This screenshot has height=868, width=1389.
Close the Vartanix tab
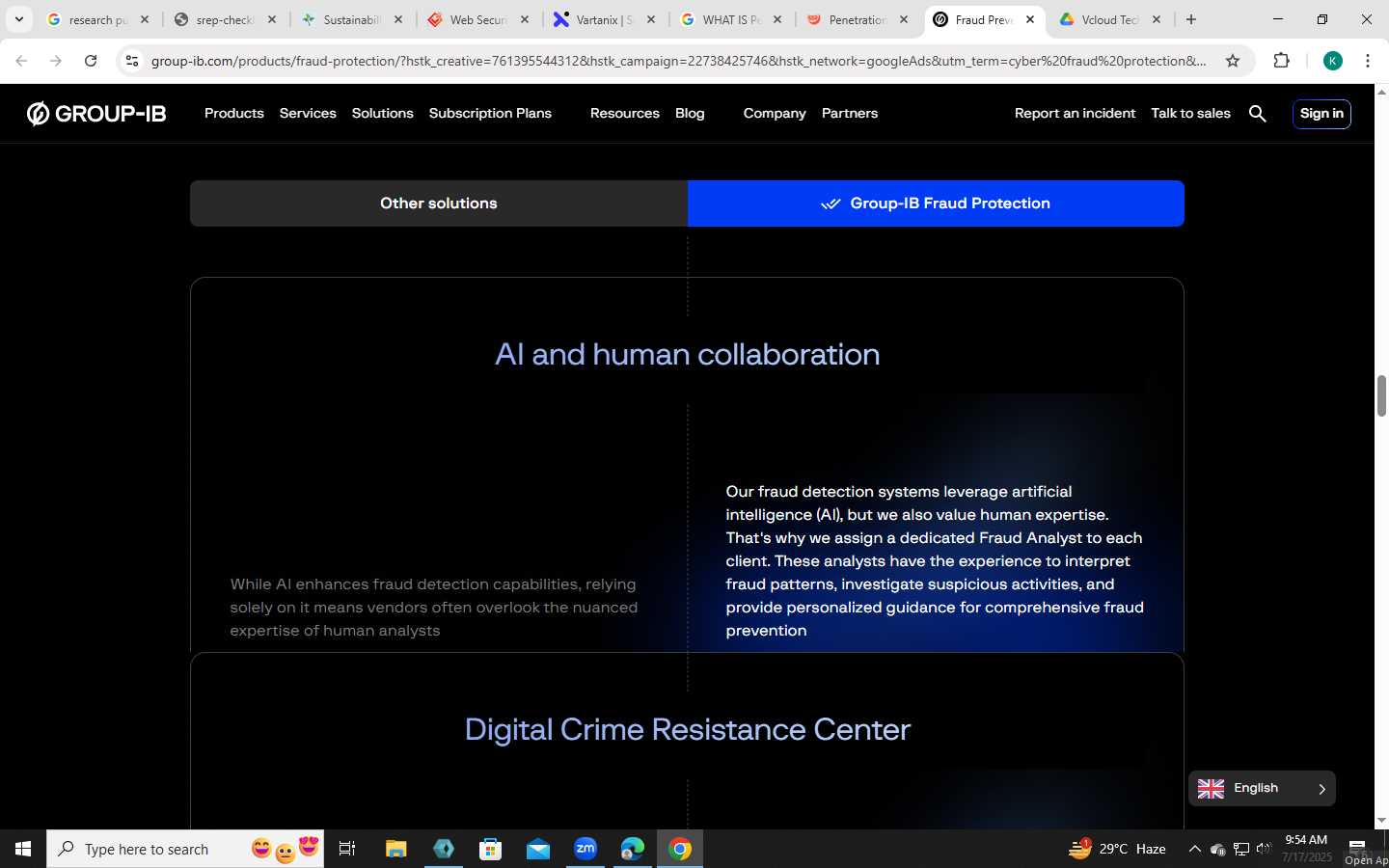(x=651, y=19)
